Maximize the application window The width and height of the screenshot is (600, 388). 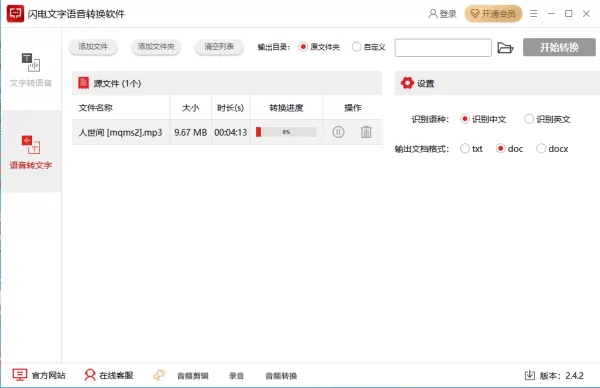pos(569,14)
